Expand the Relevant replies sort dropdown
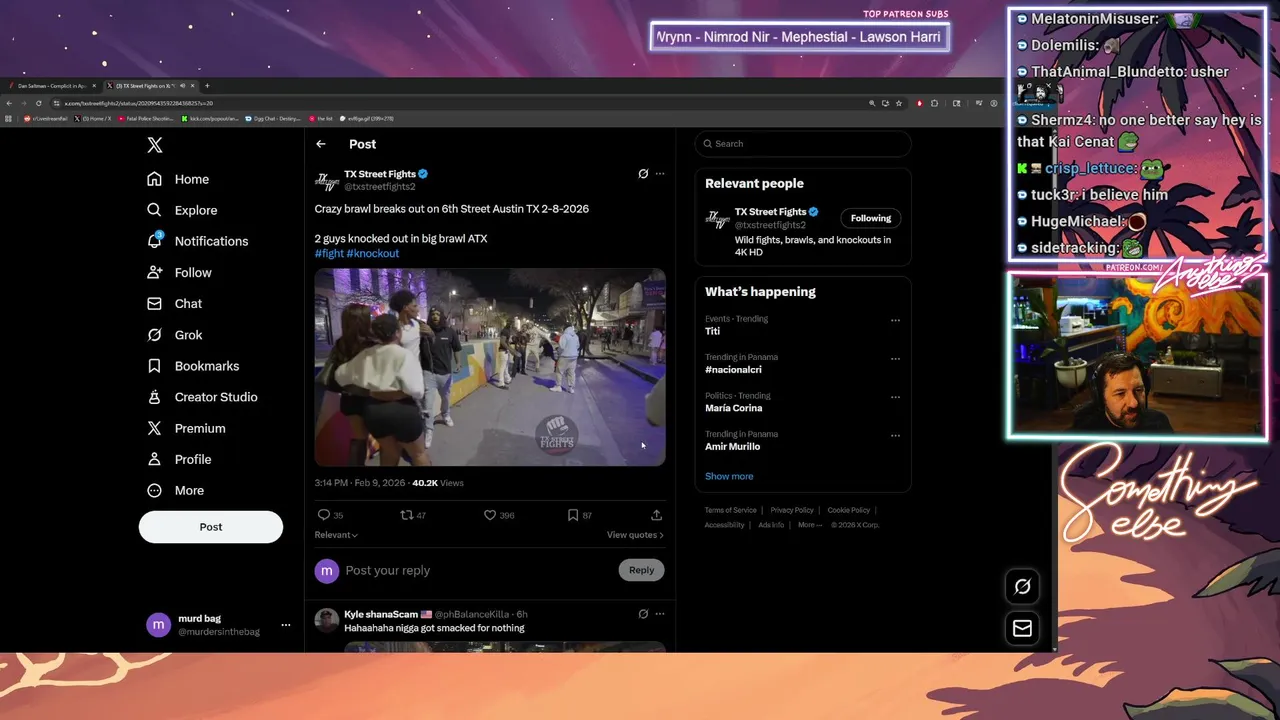The width and height of the screenshot is (1280, 720). (336, 535)
